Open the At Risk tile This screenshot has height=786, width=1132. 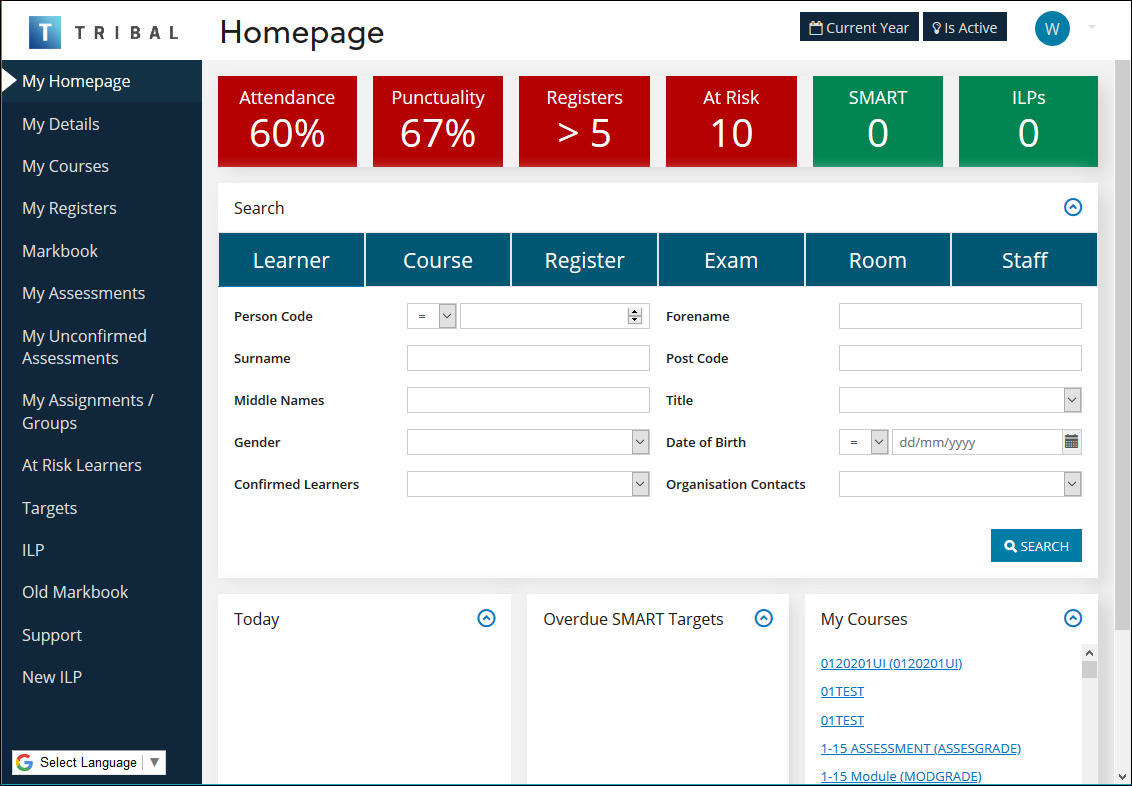coord(731,121)
